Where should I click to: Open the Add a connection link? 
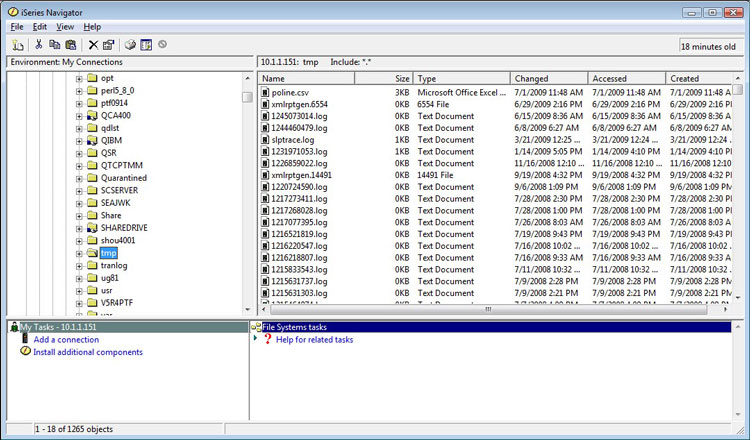66,340
